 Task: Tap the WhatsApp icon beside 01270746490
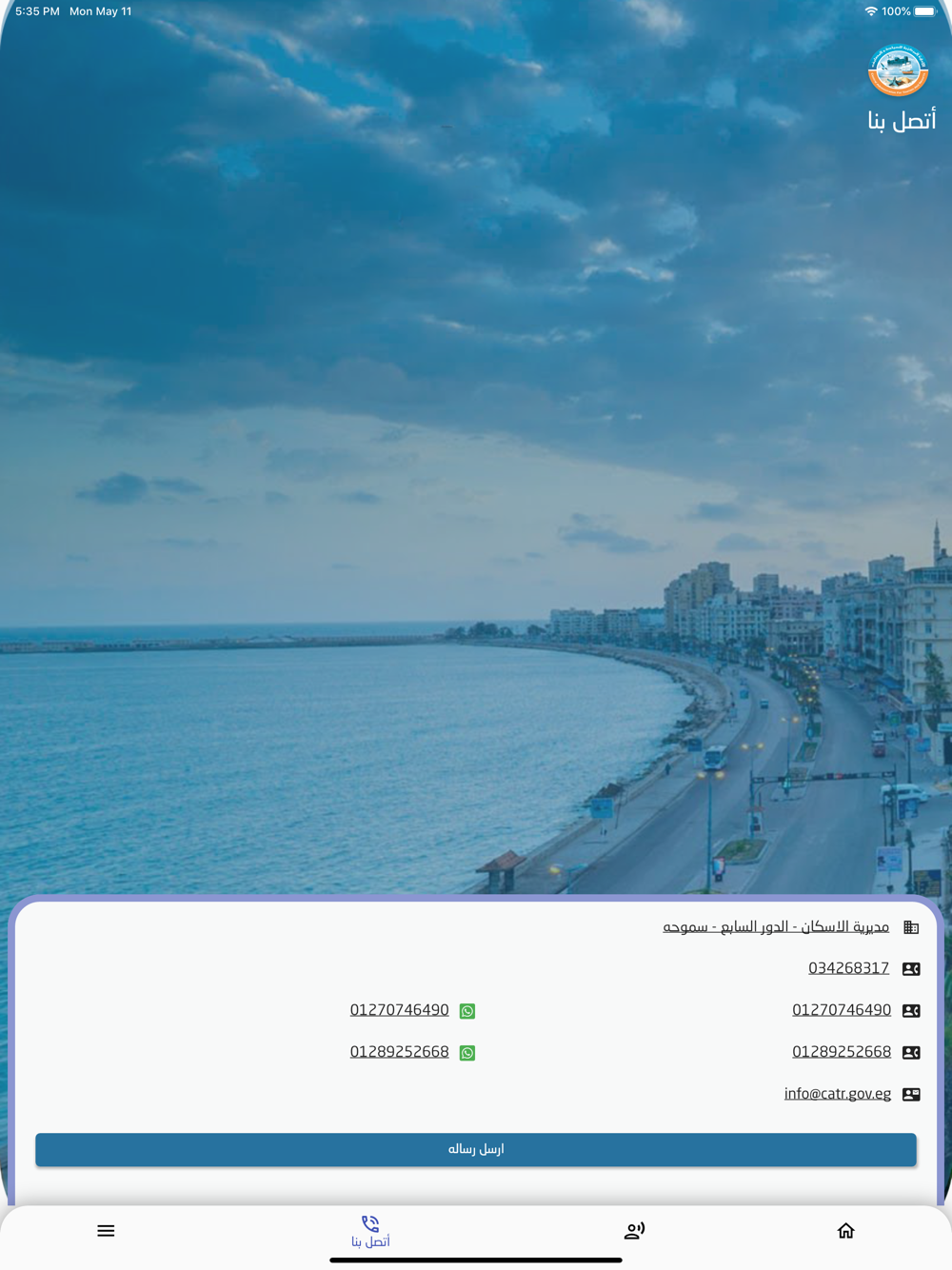pyautogui.click(x=467, y=1011)
